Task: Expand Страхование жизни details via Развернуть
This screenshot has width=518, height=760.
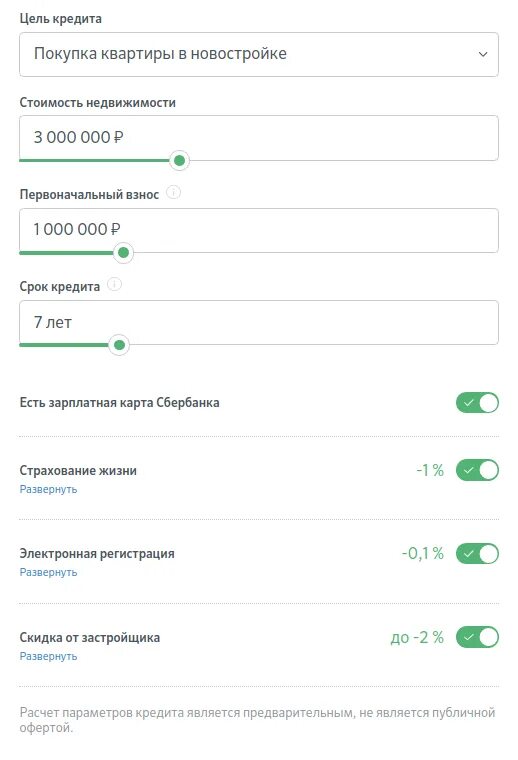Action: tap(48, 490)
